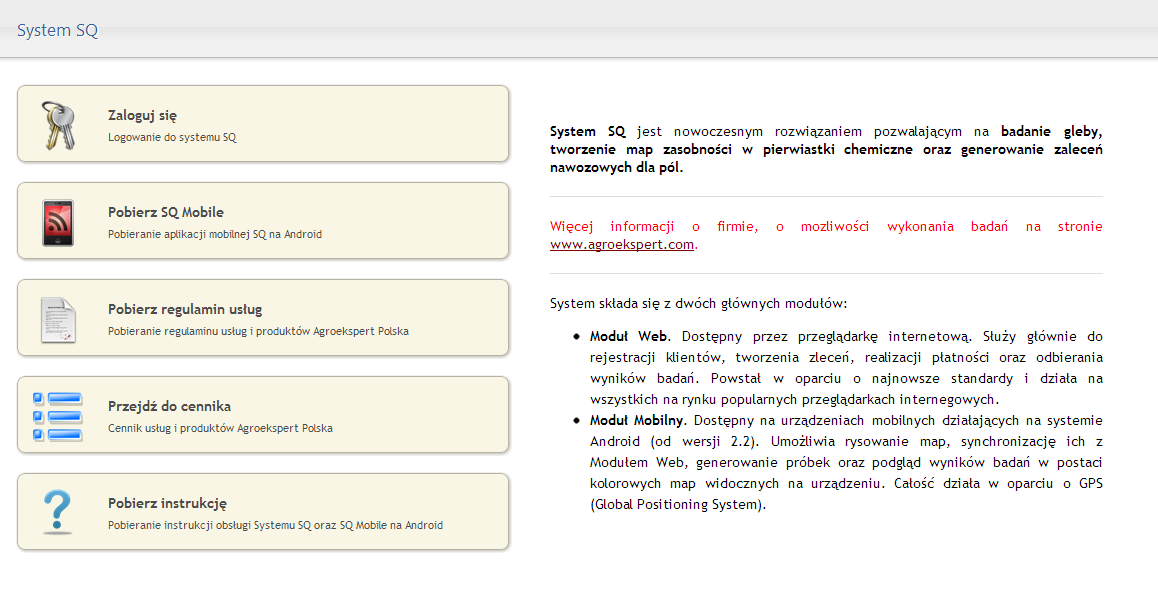Screen dimensions: 1158x591
Task: Click the keys icon for login
Action: 57,124
